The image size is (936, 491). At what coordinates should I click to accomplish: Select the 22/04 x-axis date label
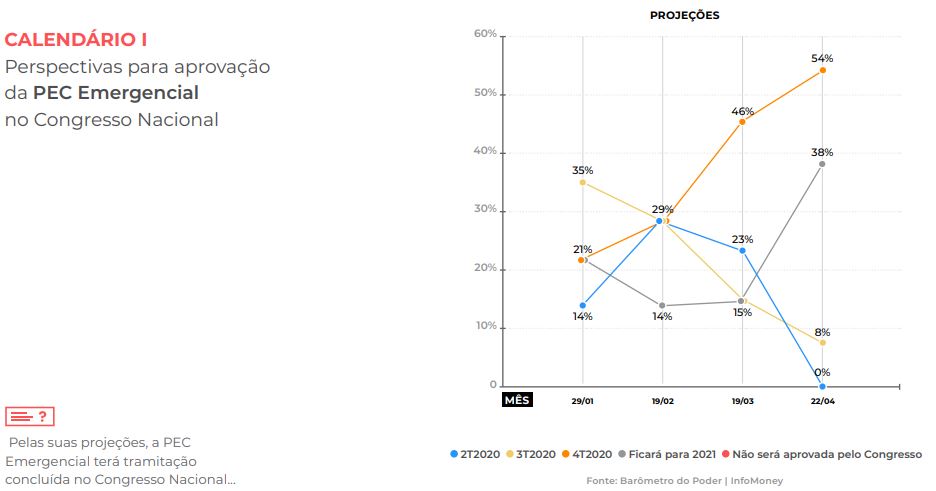pyautogui.click(x=822, y=401)
